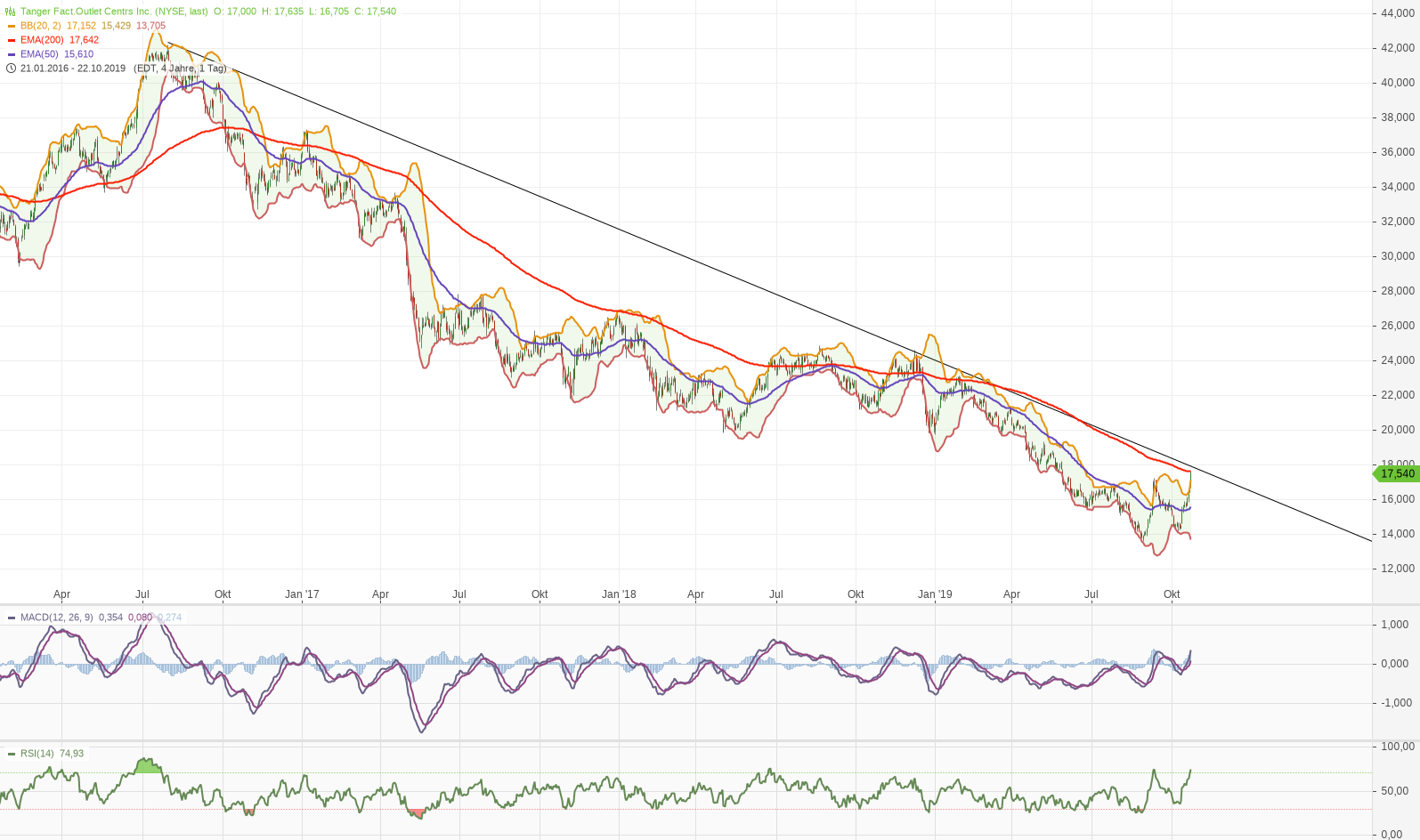Click the candlestick chart-type icon beside Tanger
1420x840 pixels.
point(11,12)
